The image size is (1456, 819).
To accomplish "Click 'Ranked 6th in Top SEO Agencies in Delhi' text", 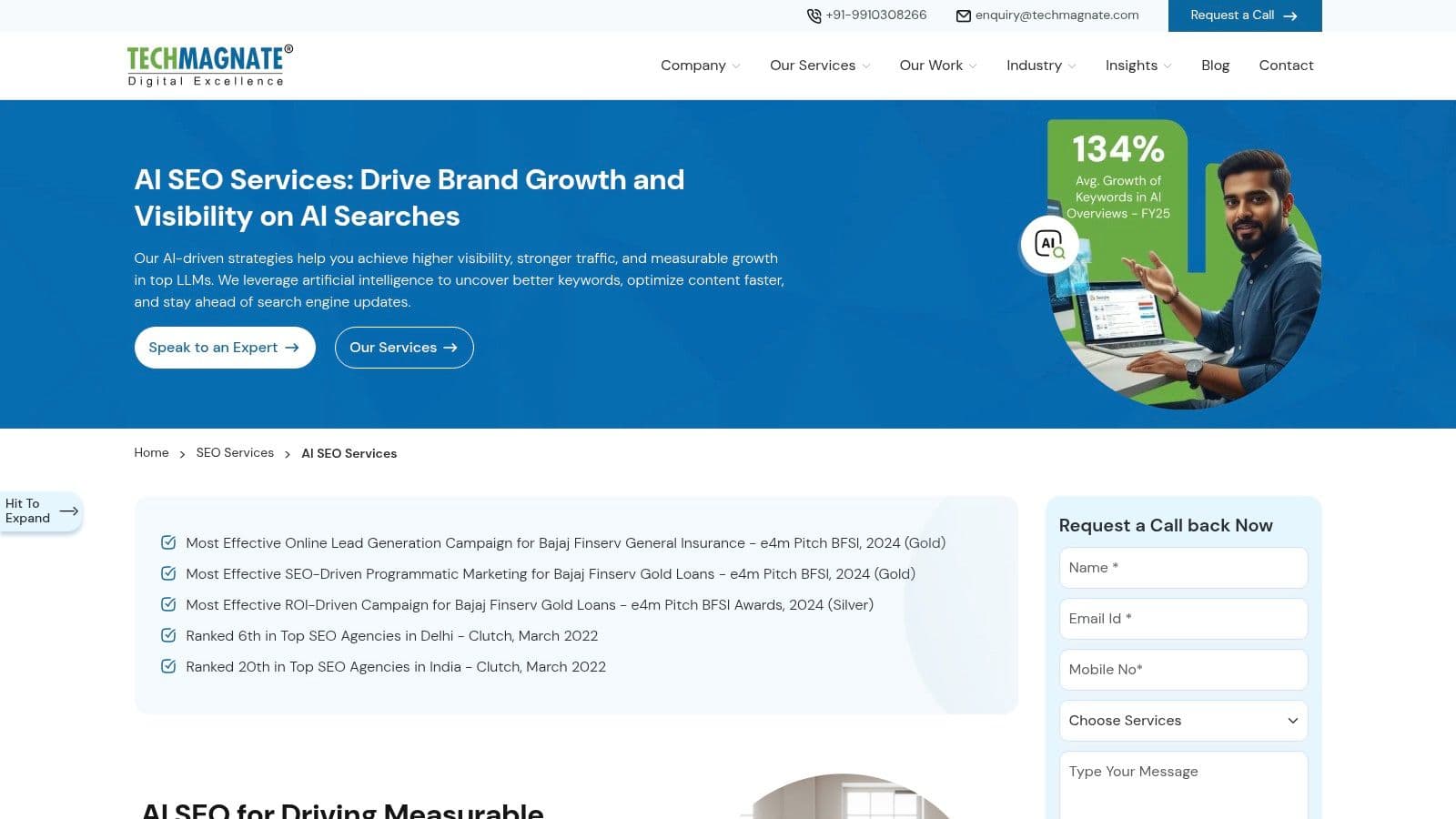I will click(x=392, y=635).
